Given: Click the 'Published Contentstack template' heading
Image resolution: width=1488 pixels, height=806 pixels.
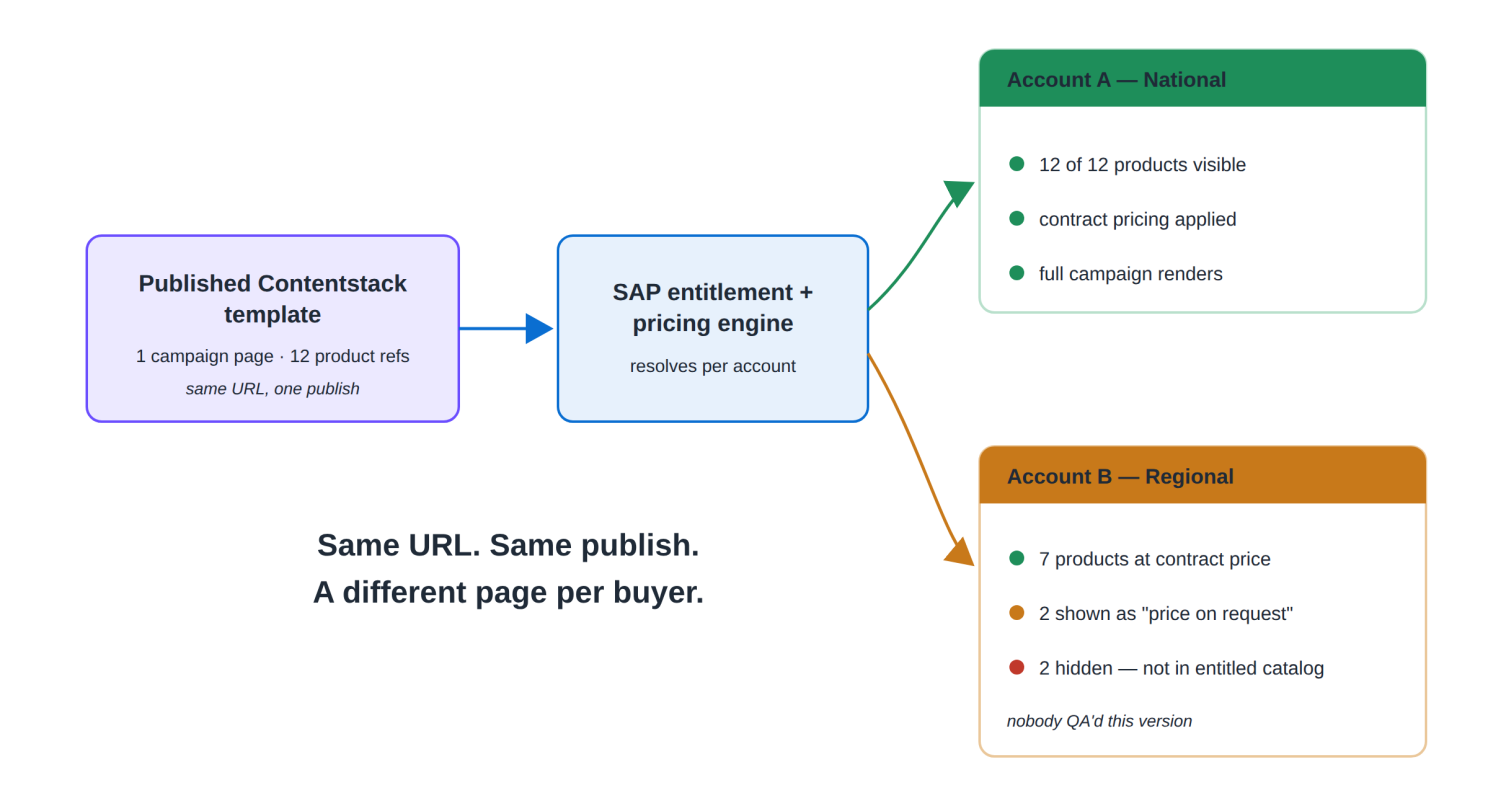Looking at the screenshot, I should click(272, 299).
